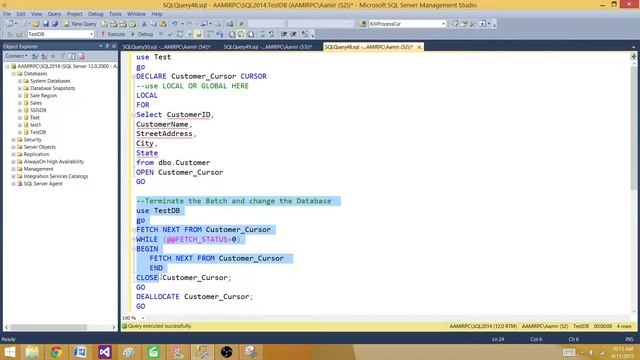Select the test1 database
Screen dimensions: 640x360
35,125
